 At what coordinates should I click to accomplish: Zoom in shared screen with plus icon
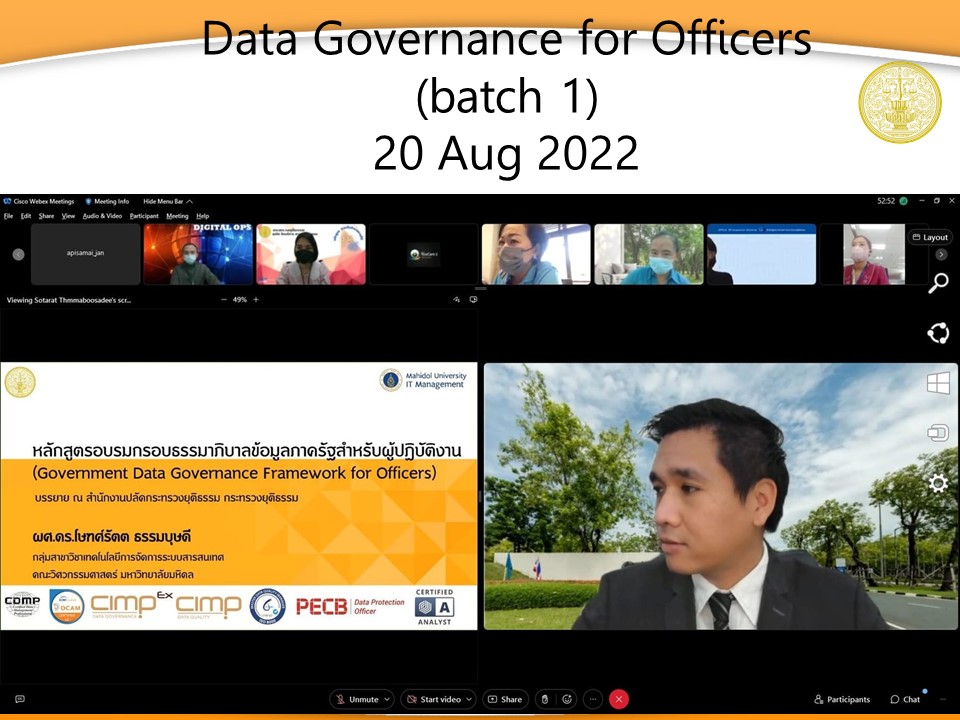click(x=256, y=299)
